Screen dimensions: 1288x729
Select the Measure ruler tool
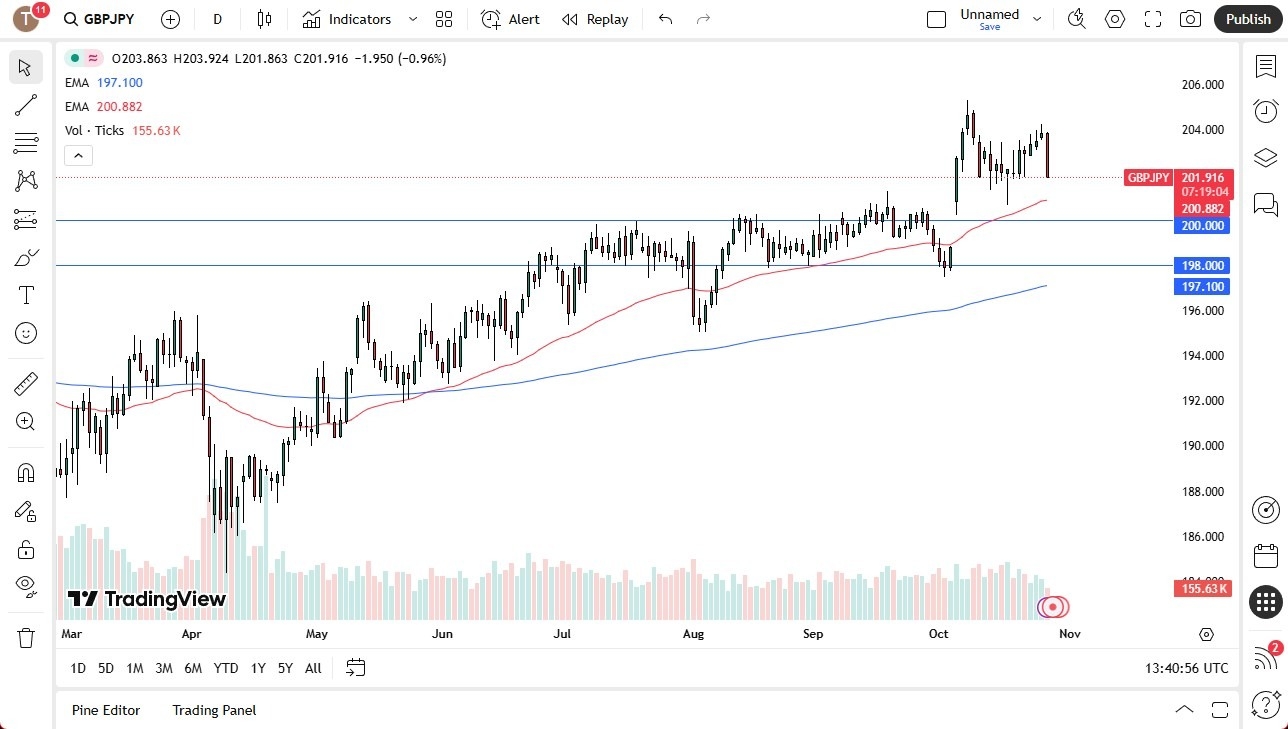pos(26,383)
